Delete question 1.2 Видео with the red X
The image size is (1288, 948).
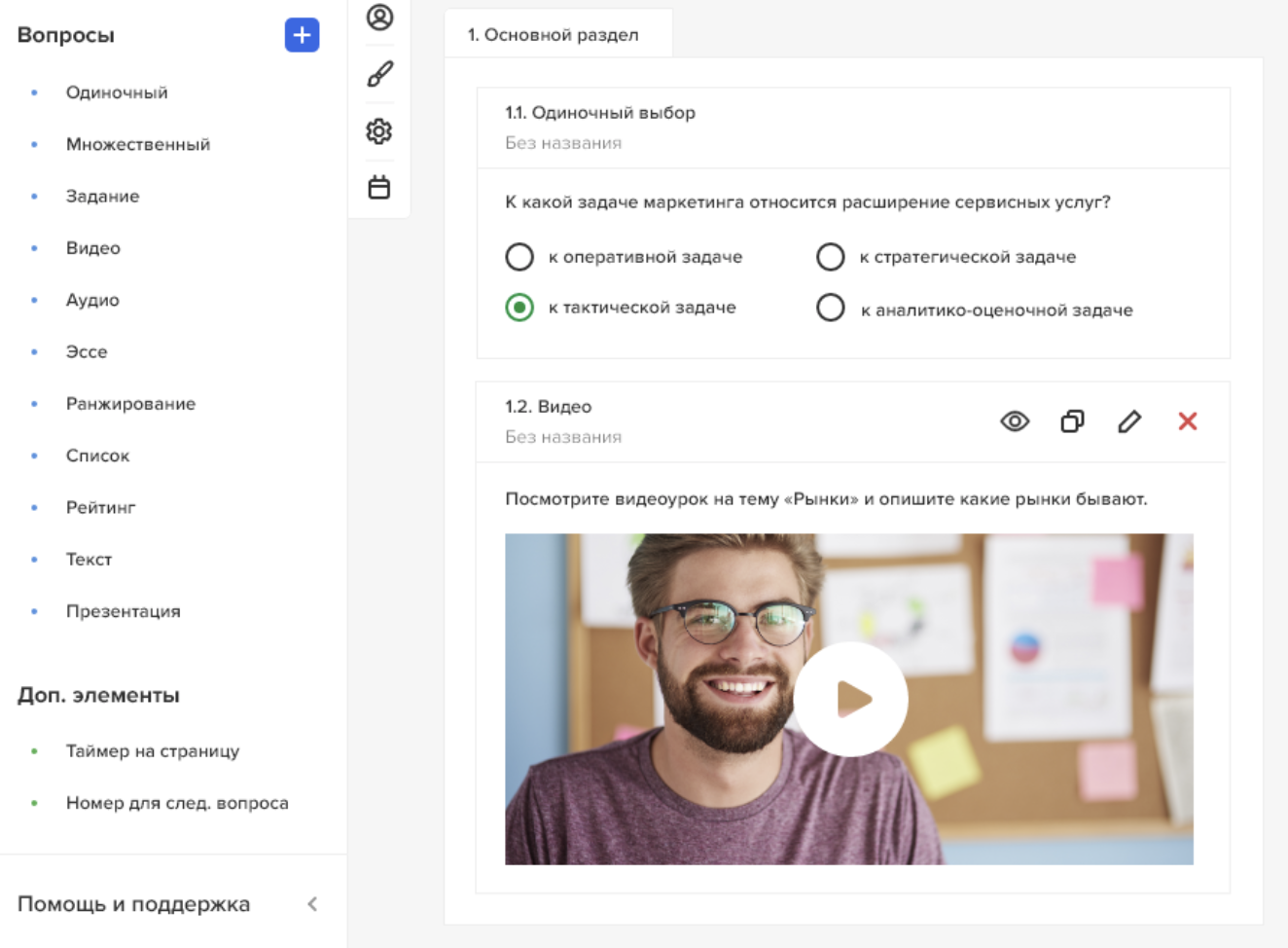pos(1188,421)
